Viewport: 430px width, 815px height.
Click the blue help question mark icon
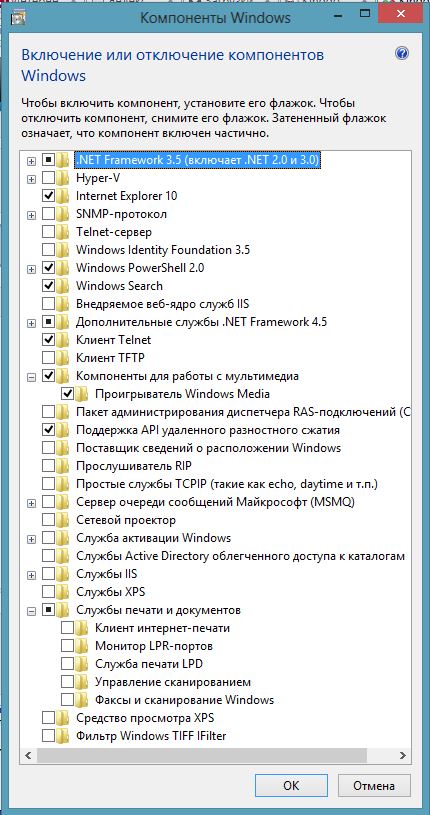[x=401, y=54]
